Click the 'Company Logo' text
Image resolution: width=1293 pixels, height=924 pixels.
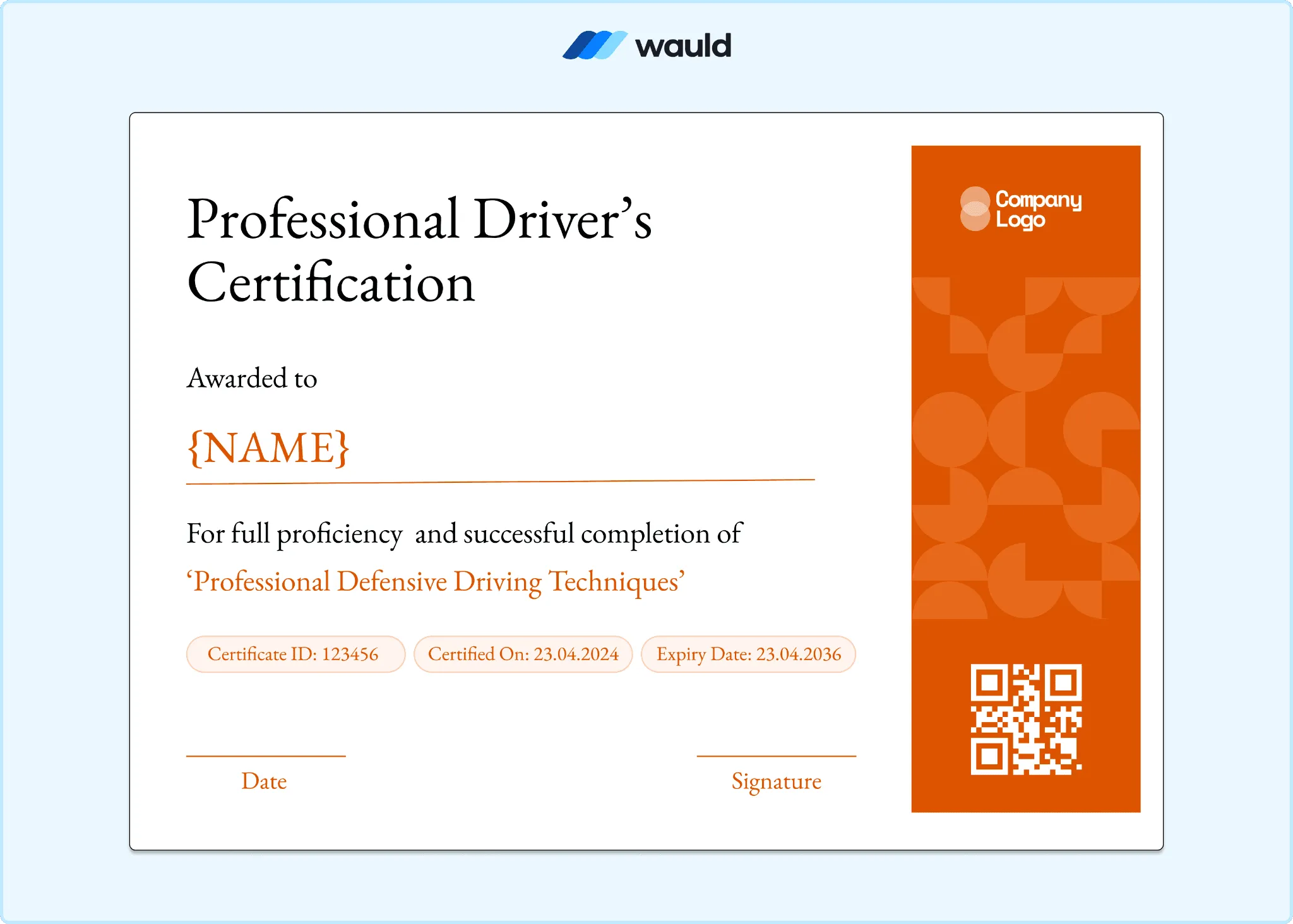pyautogui.click(x=1038, y=209)
